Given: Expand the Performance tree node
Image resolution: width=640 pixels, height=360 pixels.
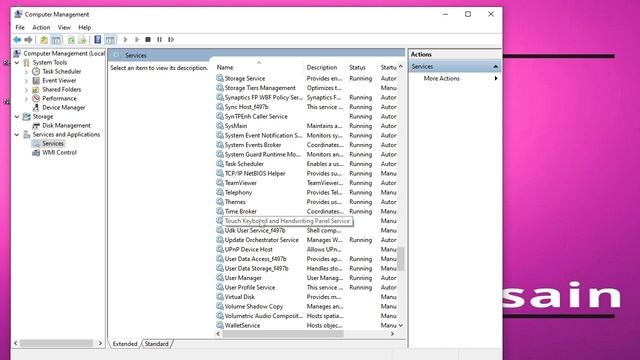Looking at the screenshot, I should (26, 98).
